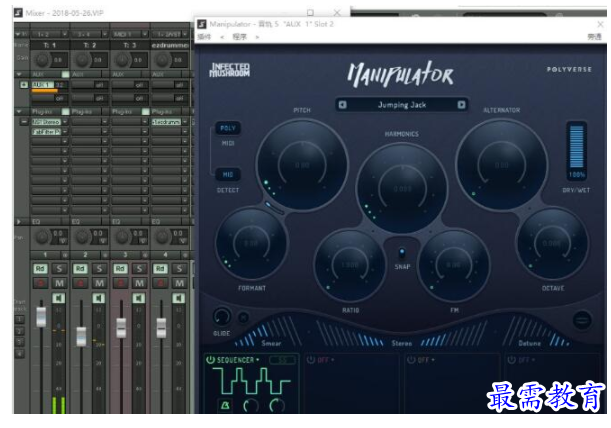Click the T: 1 Gain knob
Image resolution: width=611 pixels, height=428 pixels.
click(x=42, y=60)
